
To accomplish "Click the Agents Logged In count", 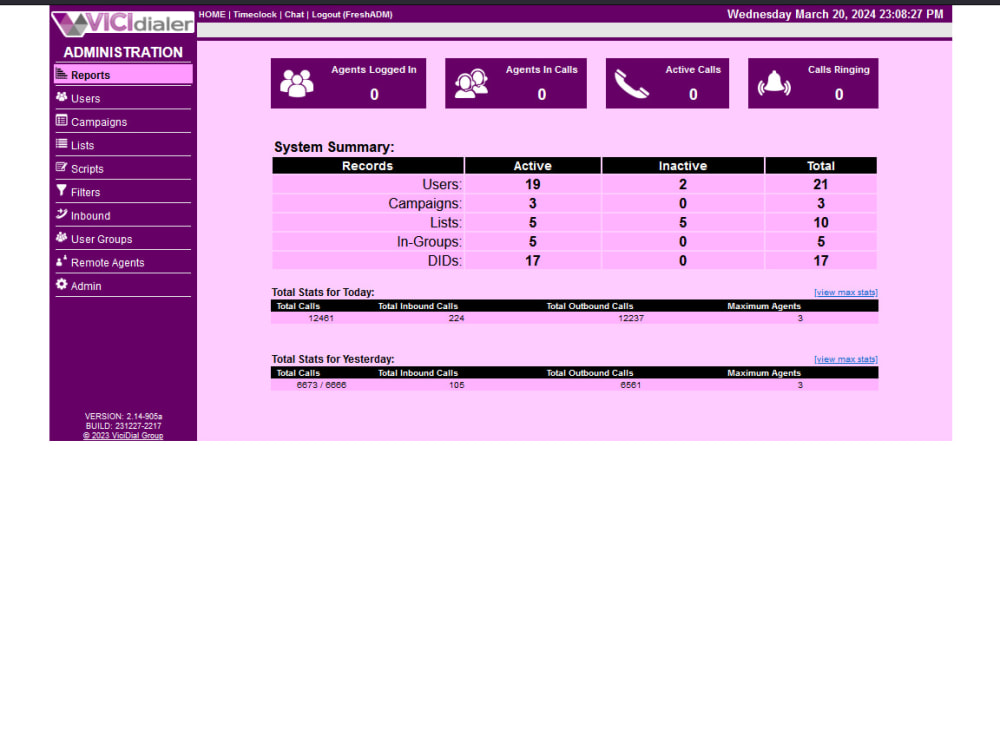I will [x=374, y=94].
